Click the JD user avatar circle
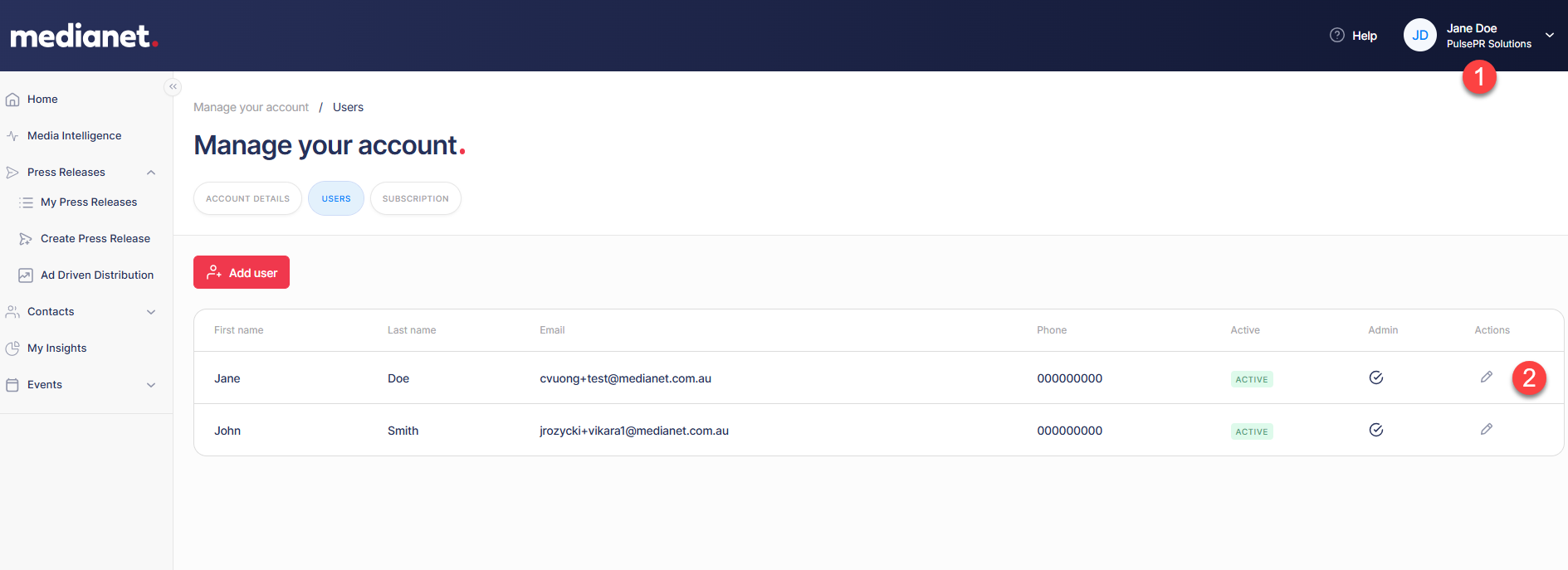The image size is (1568, 570). (x=1419, y=36)
